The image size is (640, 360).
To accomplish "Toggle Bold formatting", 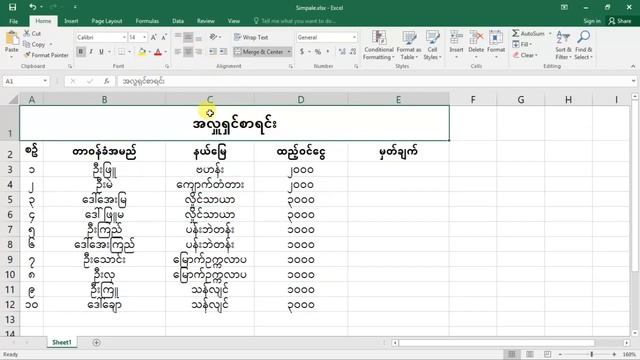I will [x=81, y=52].
